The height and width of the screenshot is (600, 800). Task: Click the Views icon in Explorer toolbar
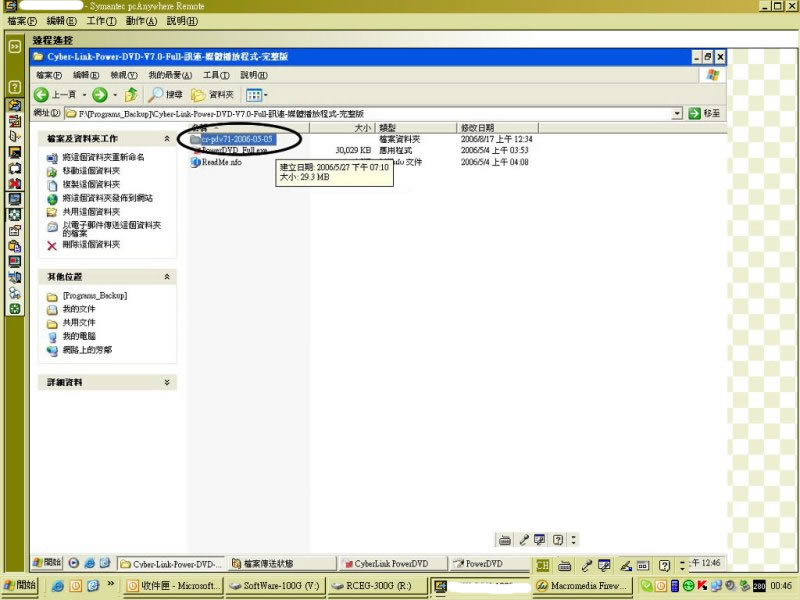pyautogui.click(x=254, y=95)
